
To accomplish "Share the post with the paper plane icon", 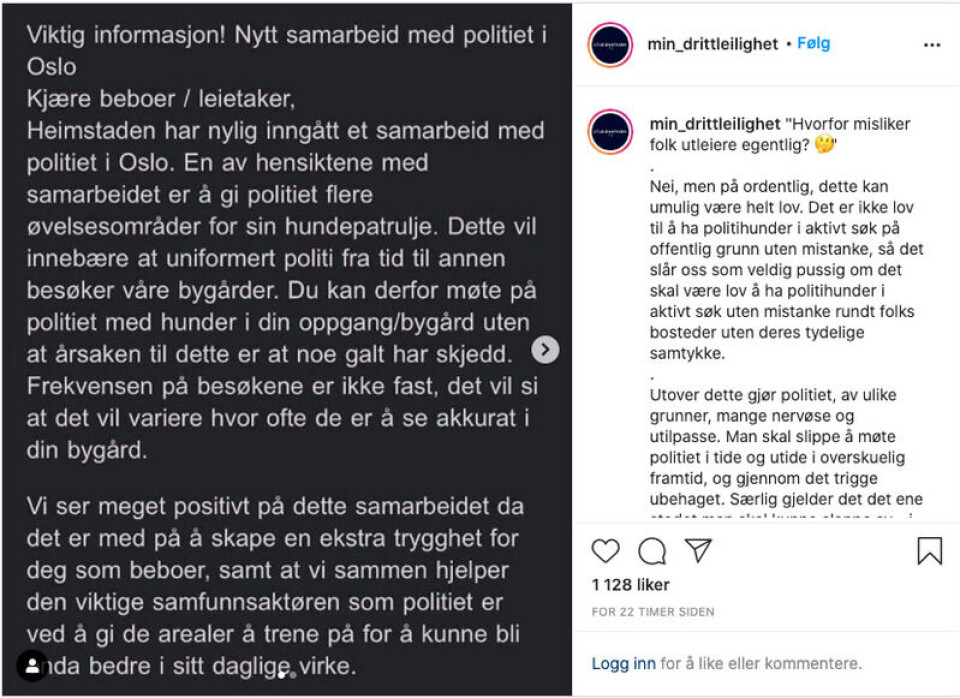I will point(698,550).
